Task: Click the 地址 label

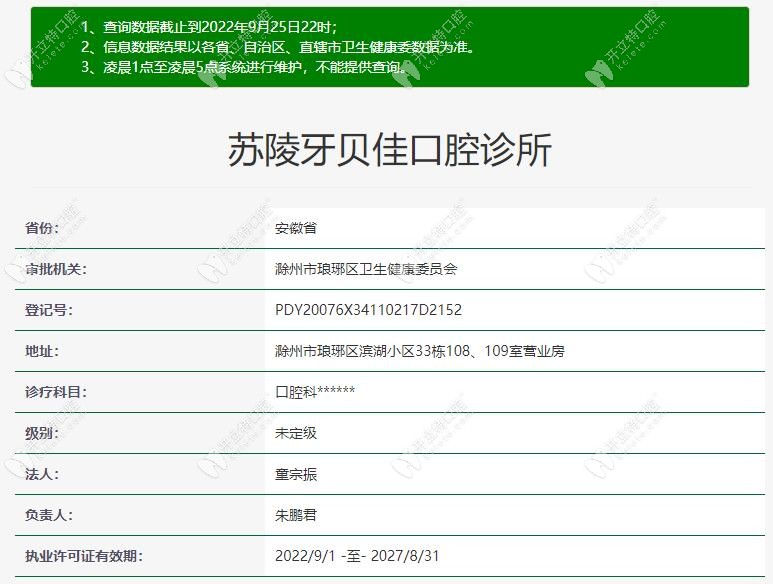Action: 42,351
